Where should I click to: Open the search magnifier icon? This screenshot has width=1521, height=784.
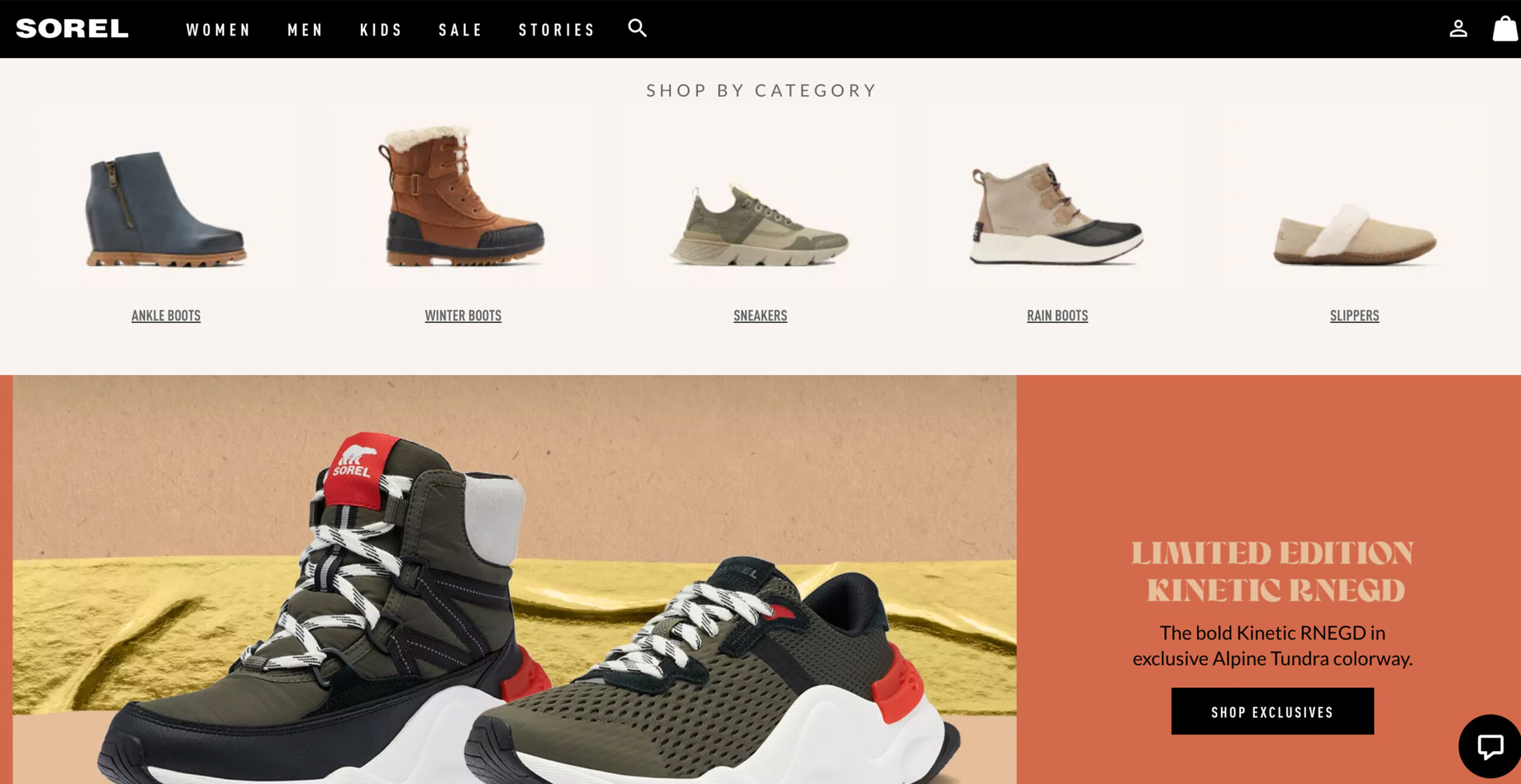click(x=638, y=28)
